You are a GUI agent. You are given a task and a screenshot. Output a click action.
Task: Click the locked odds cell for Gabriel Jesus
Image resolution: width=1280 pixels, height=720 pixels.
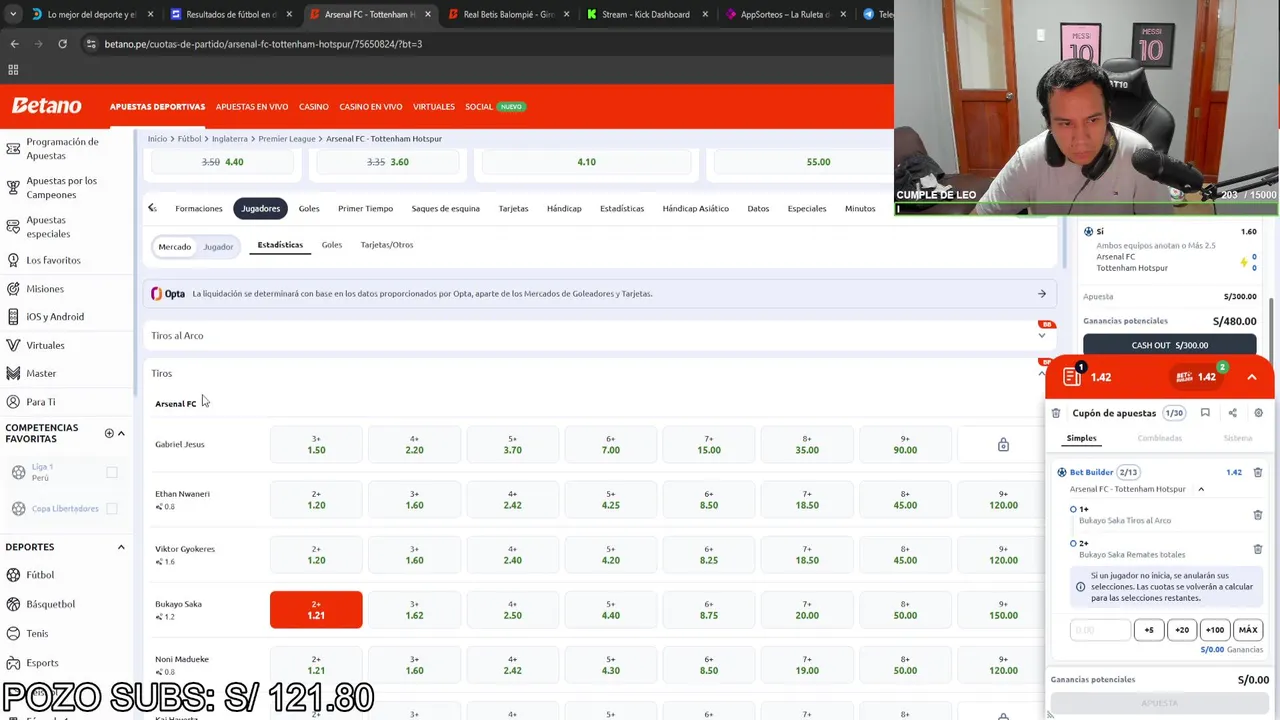[1003, 444]
